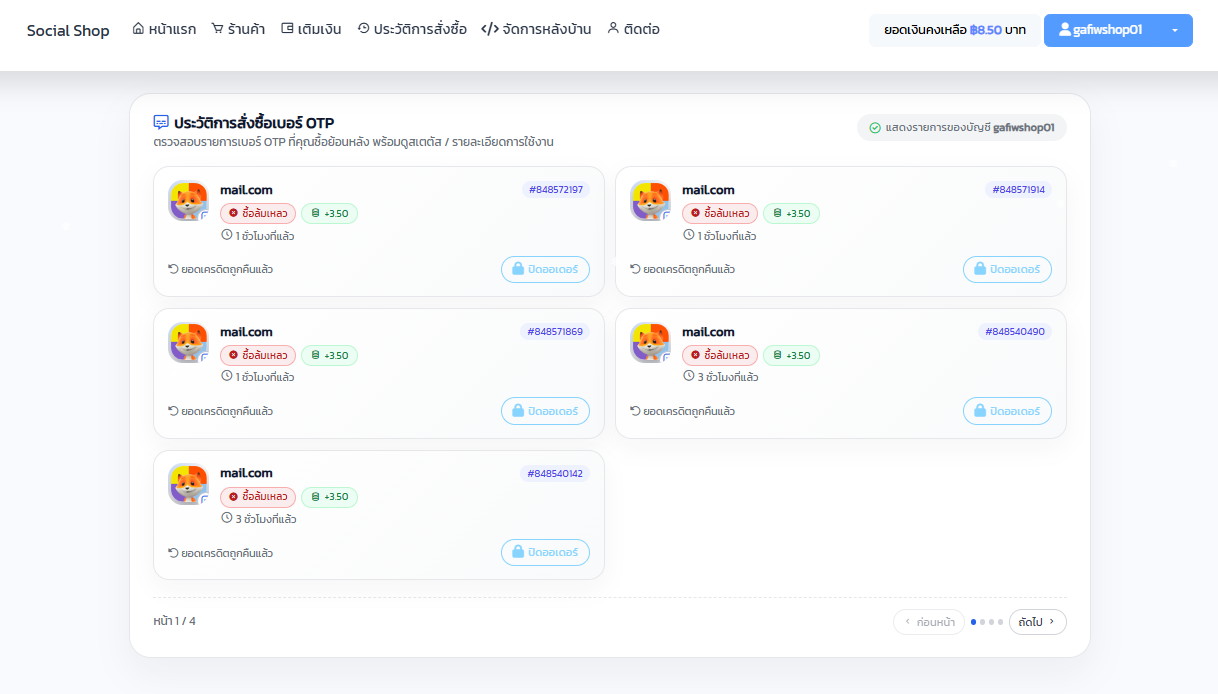Go to the ร้านค้า shop menu
1218x694 pixels.
pyautogui.click(x=238, y=29)
